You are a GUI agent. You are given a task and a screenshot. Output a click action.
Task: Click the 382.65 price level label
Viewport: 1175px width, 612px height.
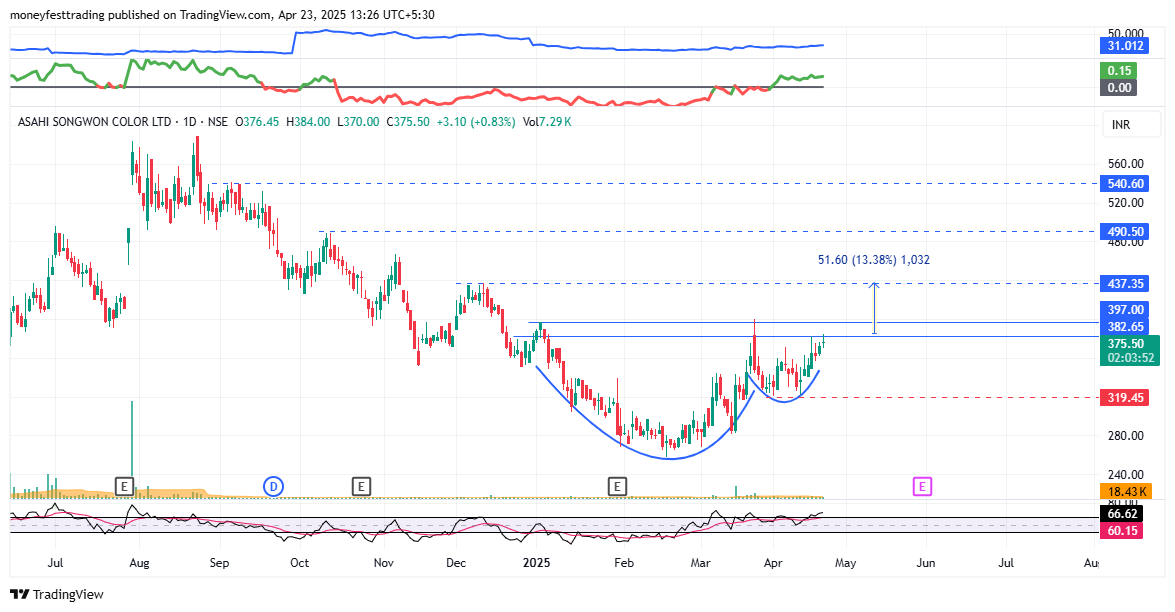pyautogui.click(x=1125, y=327)
